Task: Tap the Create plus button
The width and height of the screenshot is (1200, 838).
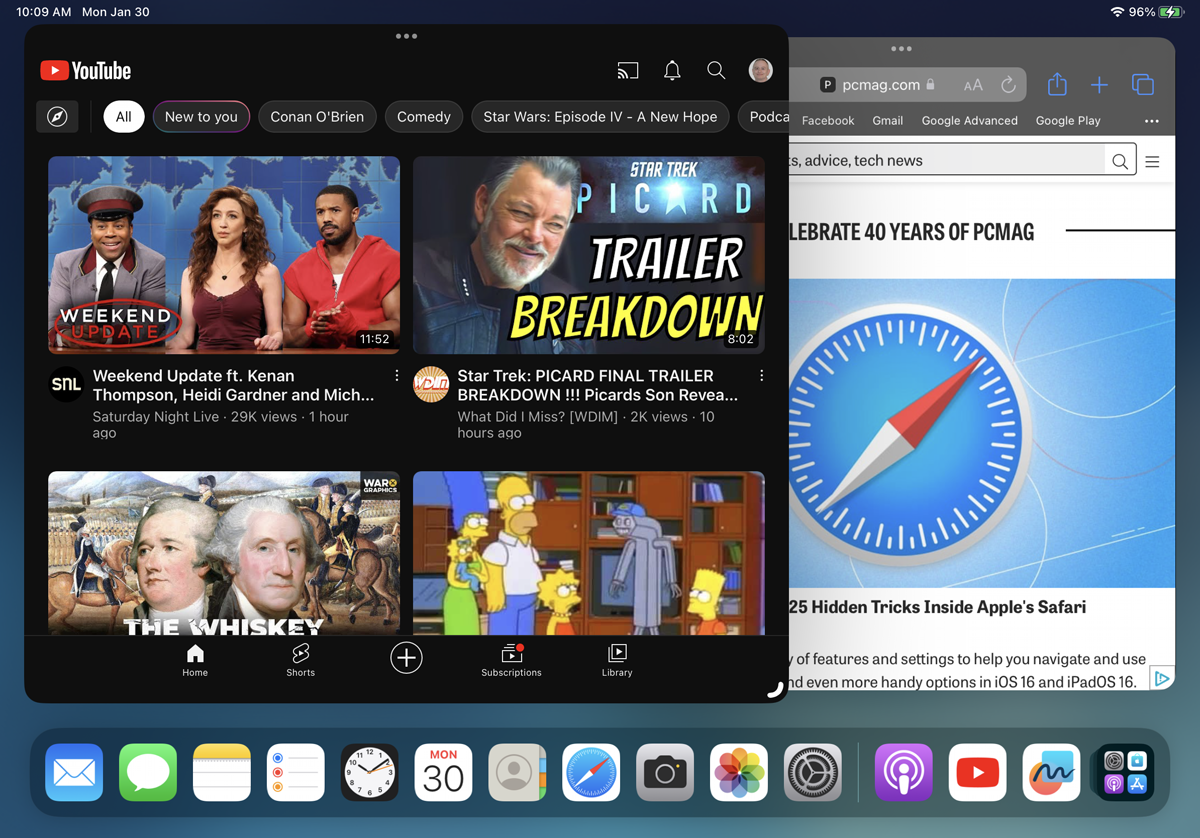Action: coord(406,658)
